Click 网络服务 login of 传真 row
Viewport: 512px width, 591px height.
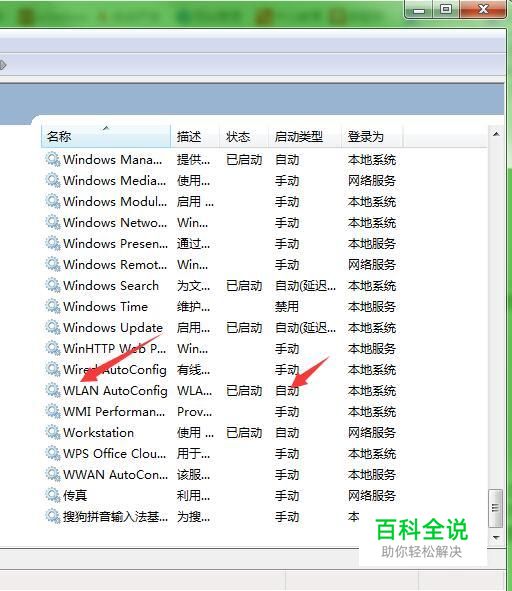click(x=372, y=496)
